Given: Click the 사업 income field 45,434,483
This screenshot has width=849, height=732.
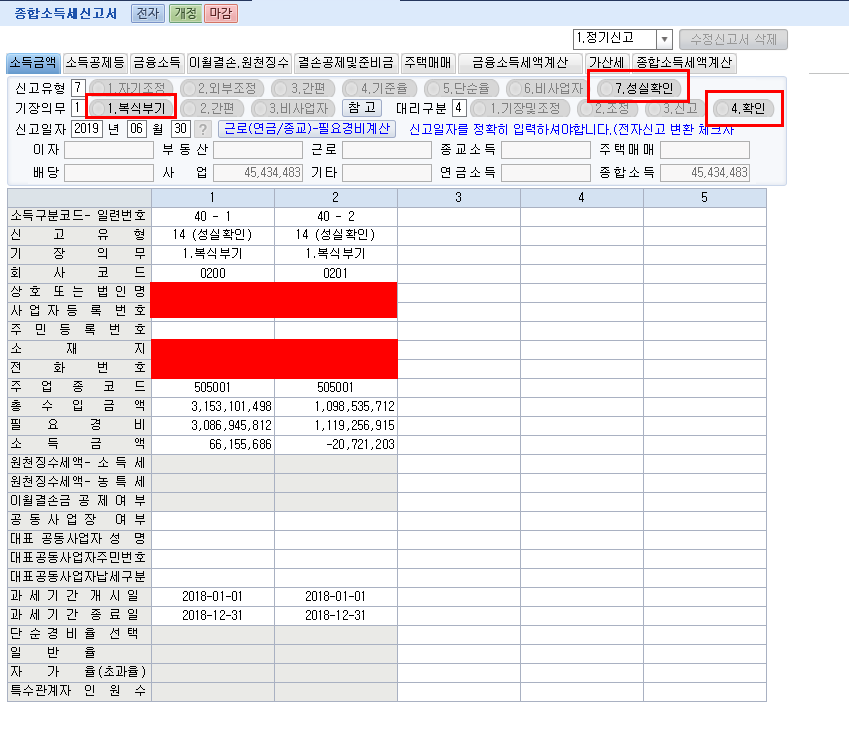Looking at the screenshot, I should click(258, 173).
